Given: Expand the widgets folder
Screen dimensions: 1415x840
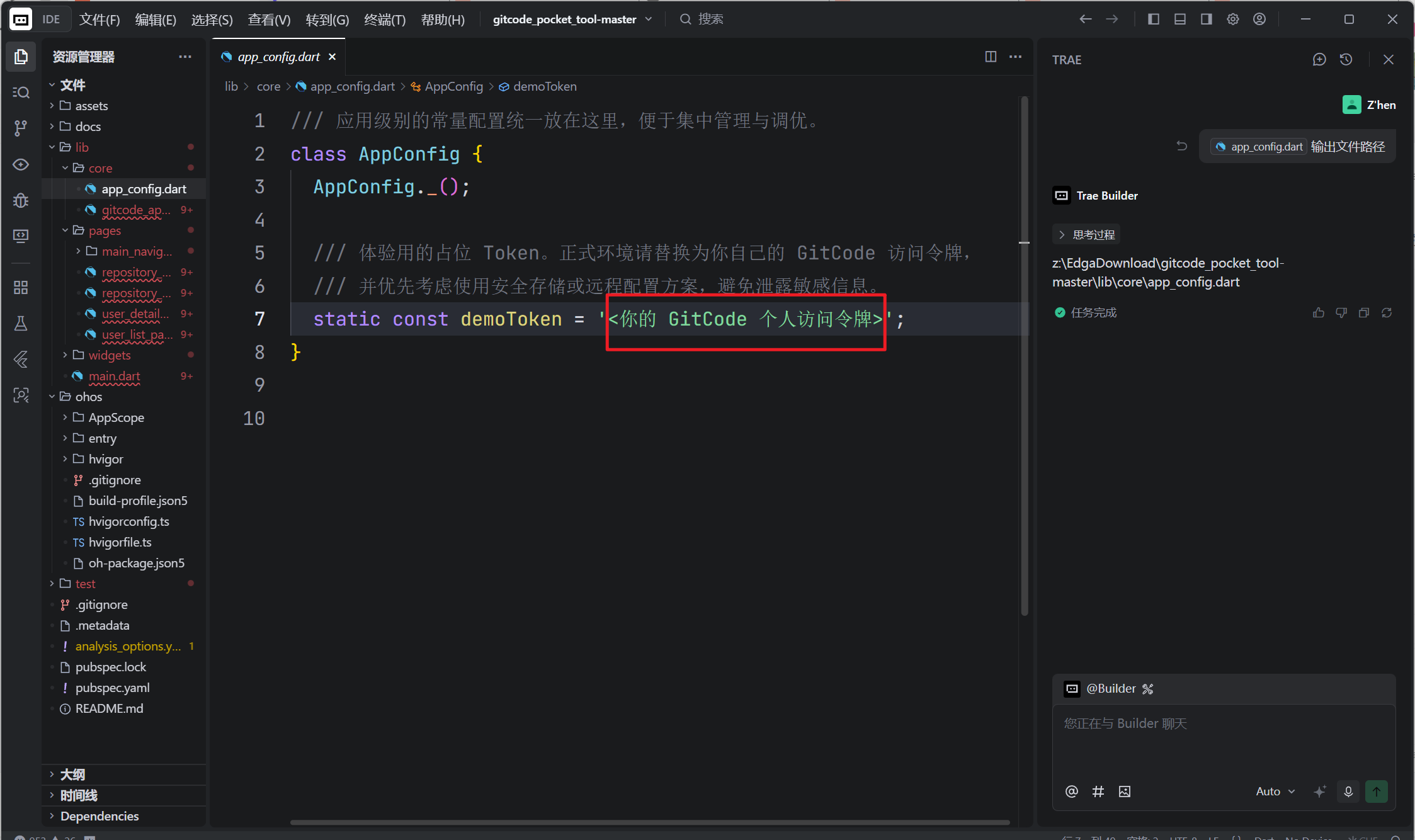Looking at the screenshot, I should 109,355.
